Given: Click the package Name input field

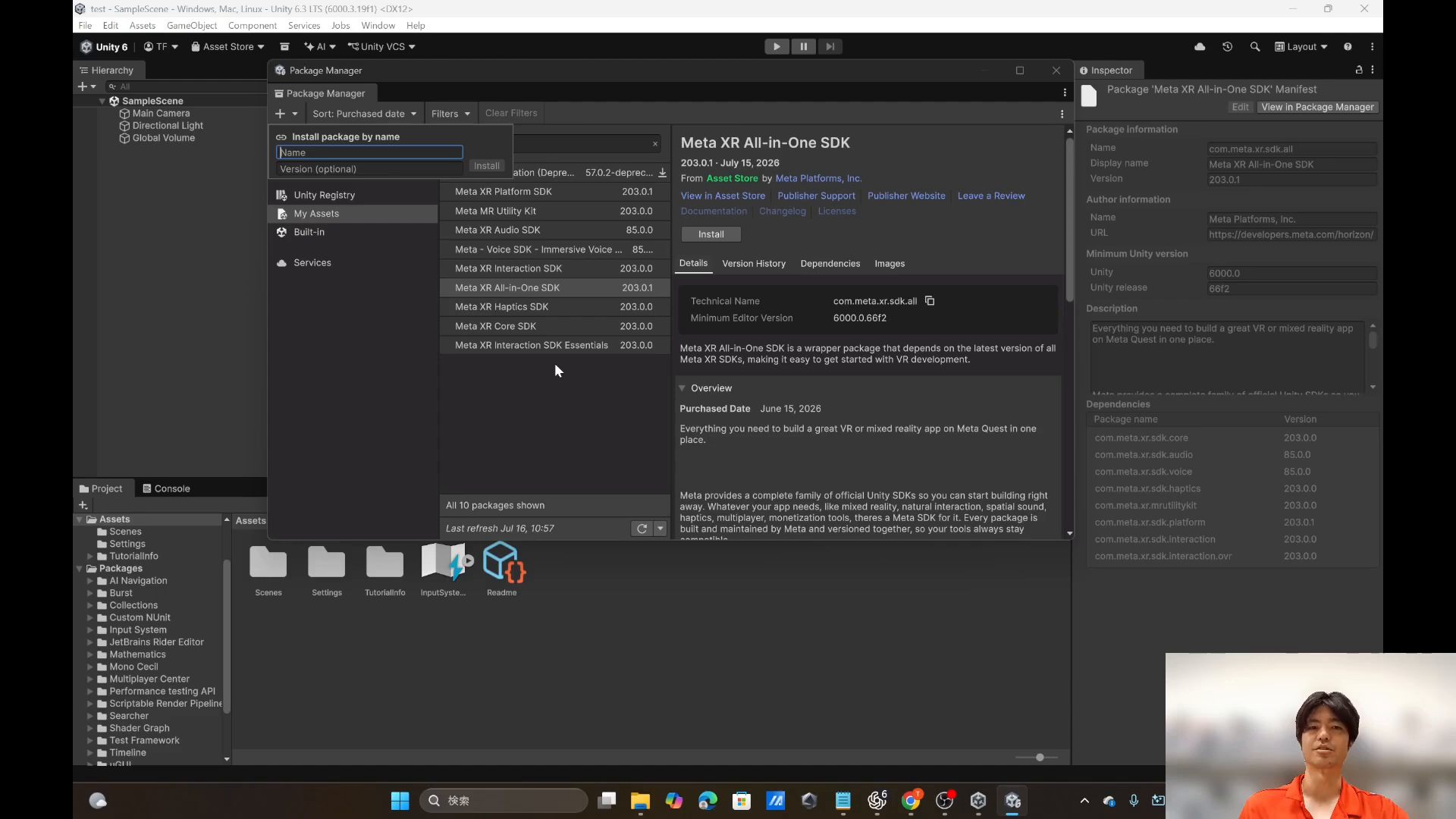Looking at the screenshot, I should [369, 152].
